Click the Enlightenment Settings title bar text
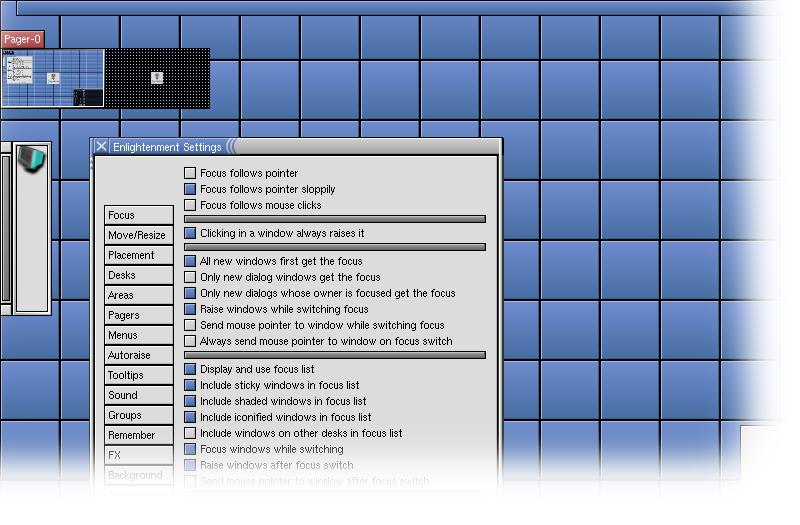This screenshot has height=525, width=800. (x=167, y=147)
